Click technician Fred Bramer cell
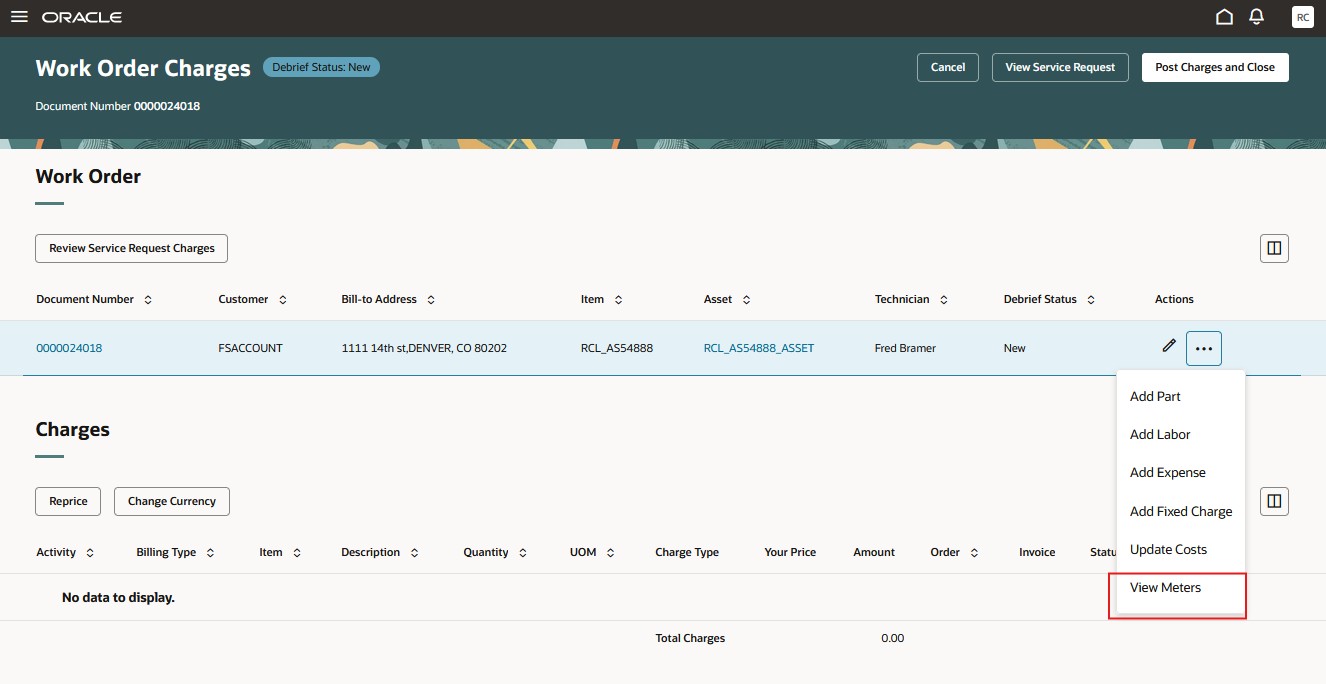1326x684 pixels. (x=905, y=348)
